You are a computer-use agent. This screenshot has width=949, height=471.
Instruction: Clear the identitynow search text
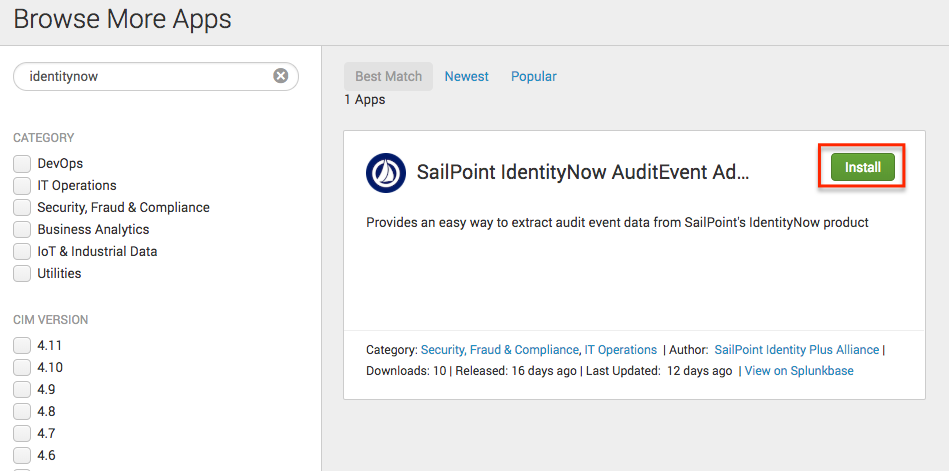(x=281, y=76)
